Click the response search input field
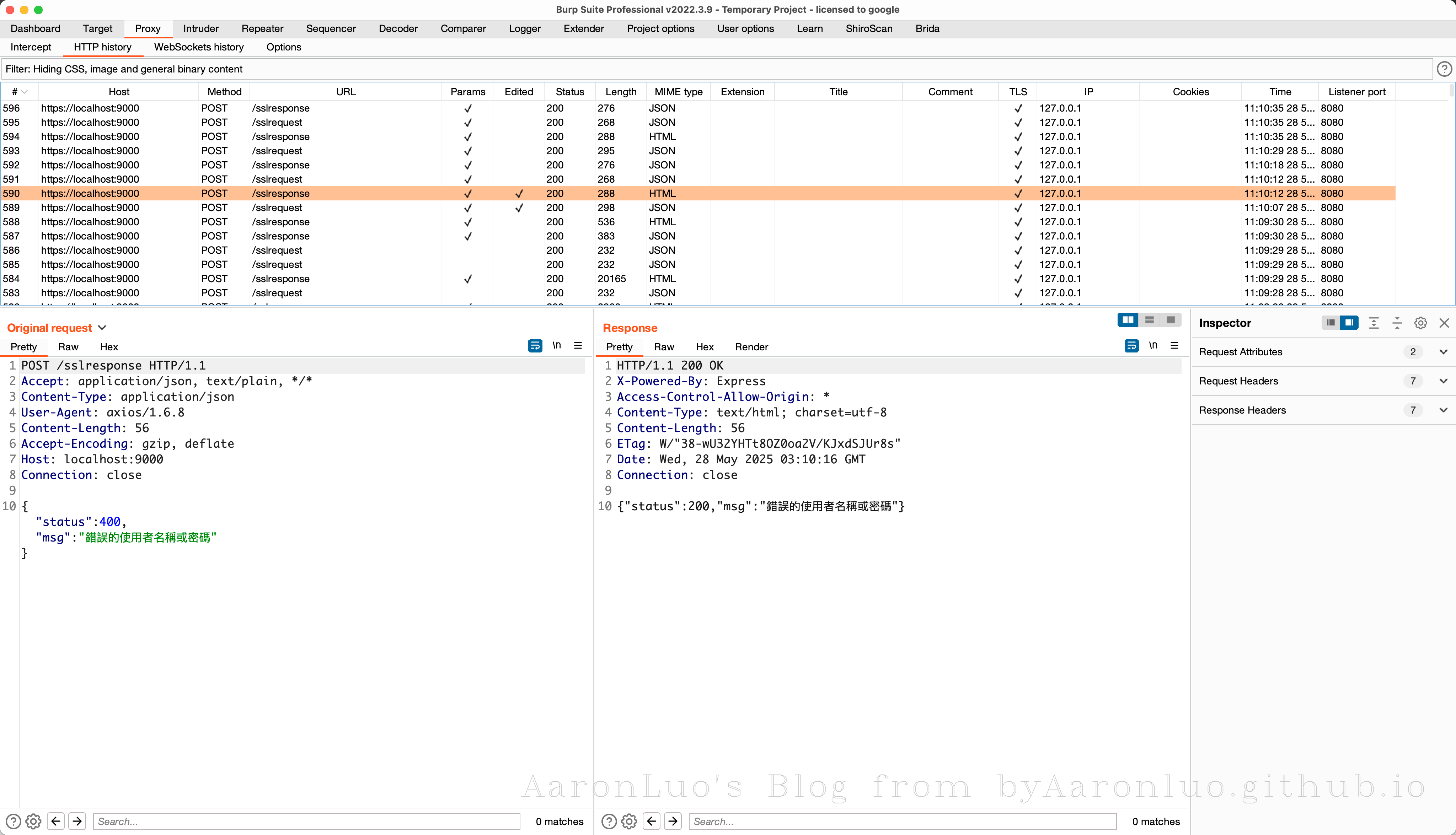Viewport: 1456px width, 835px height. pos(902,821)
